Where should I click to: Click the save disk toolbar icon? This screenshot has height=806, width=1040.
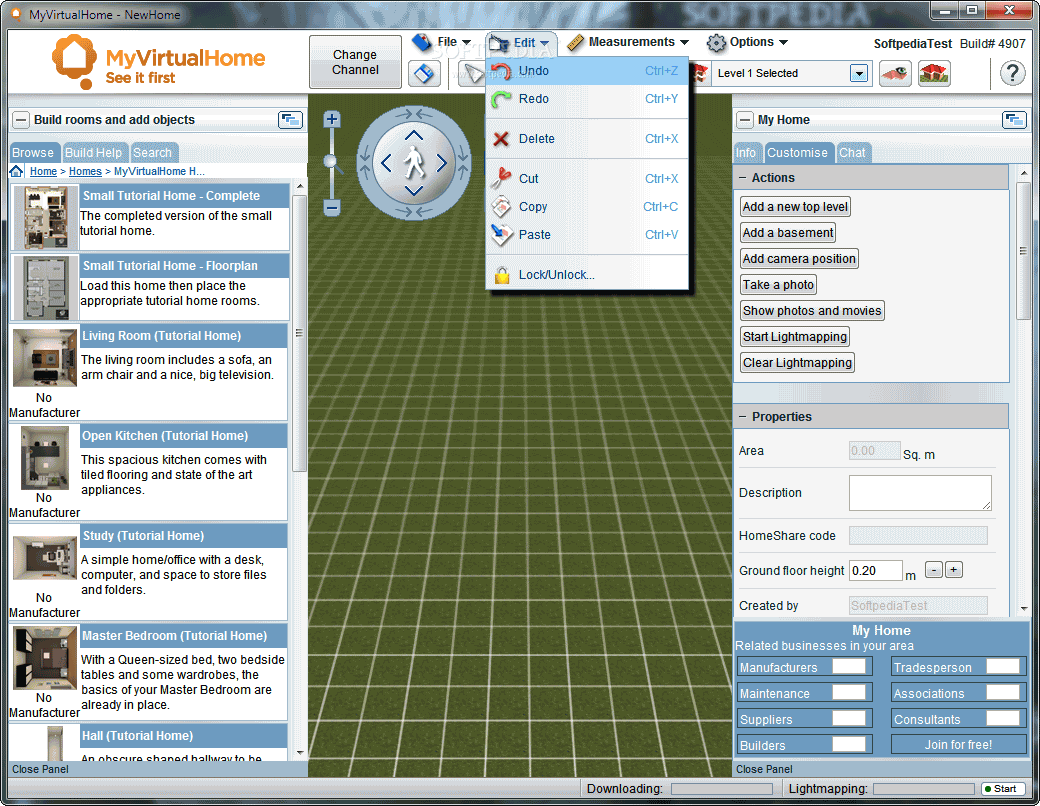point(424,73)
